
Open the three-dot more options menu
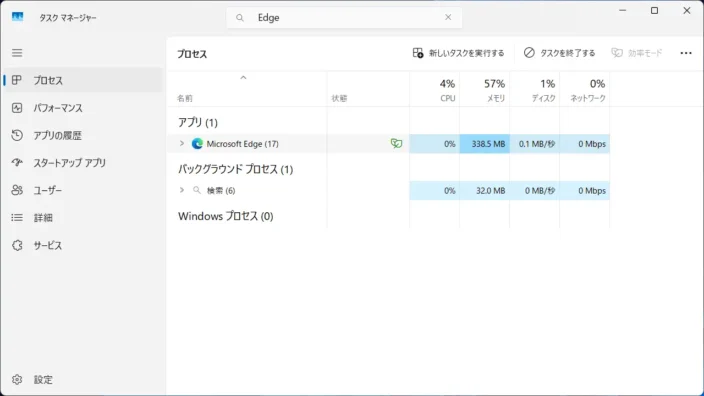[x=686, y=53]
